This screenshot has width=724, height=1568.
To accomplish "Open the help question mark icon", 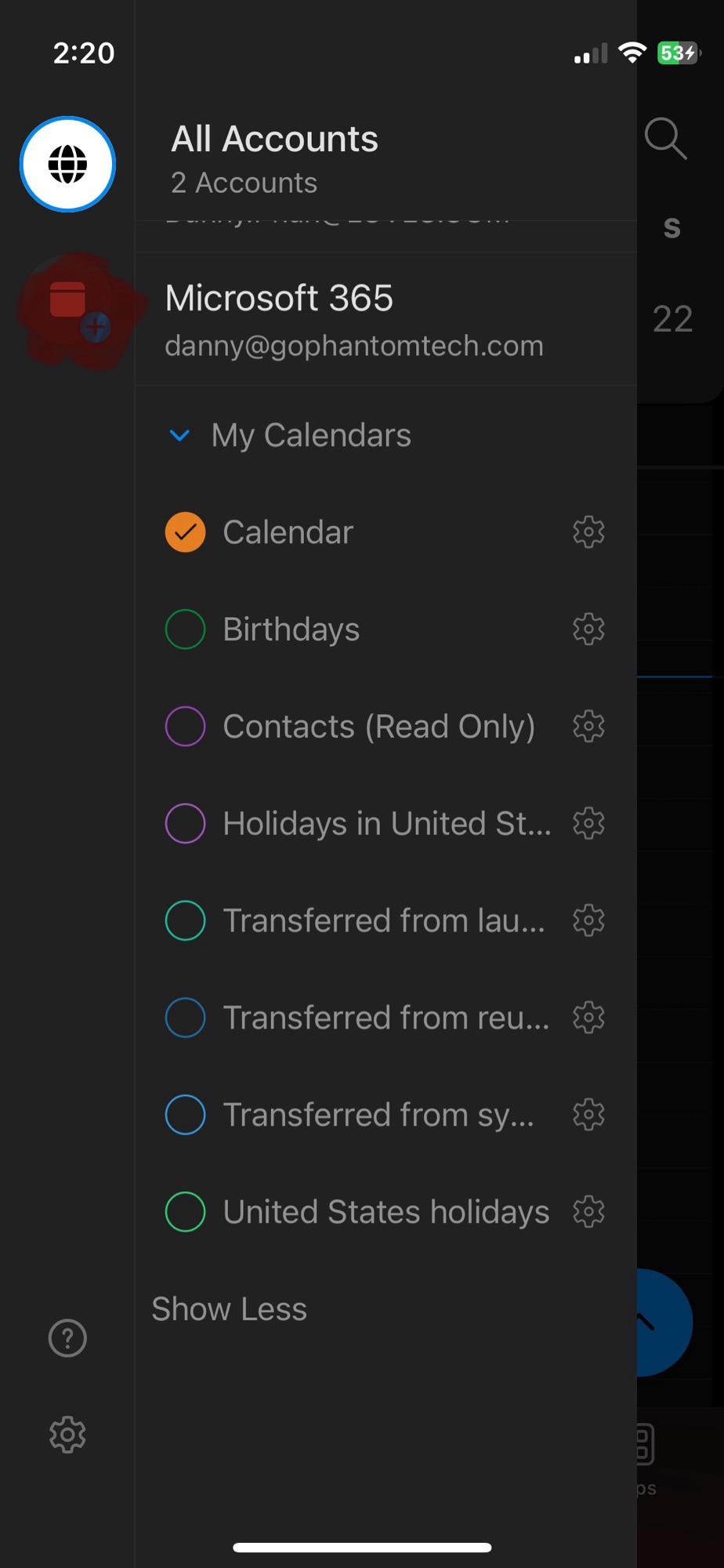I will point(67,1338).
